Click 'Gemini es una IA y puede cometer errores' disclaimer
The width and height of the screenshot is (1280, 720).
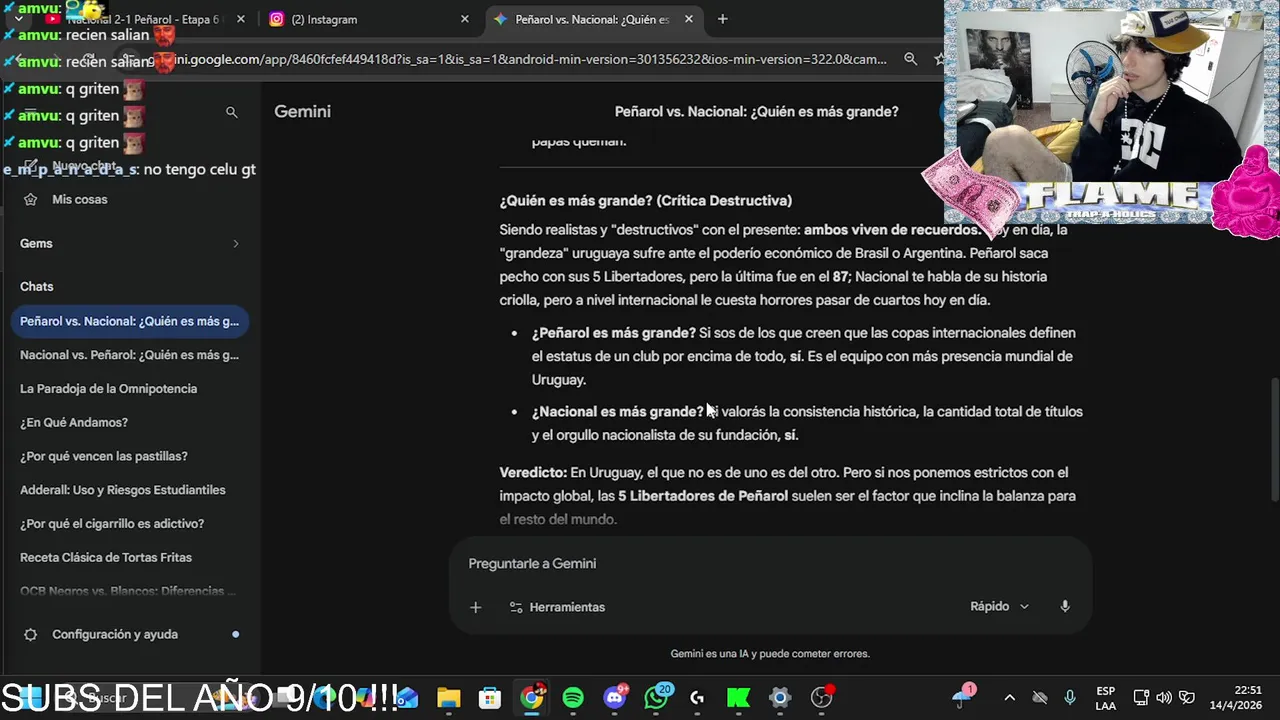click(x=770, y=654)
